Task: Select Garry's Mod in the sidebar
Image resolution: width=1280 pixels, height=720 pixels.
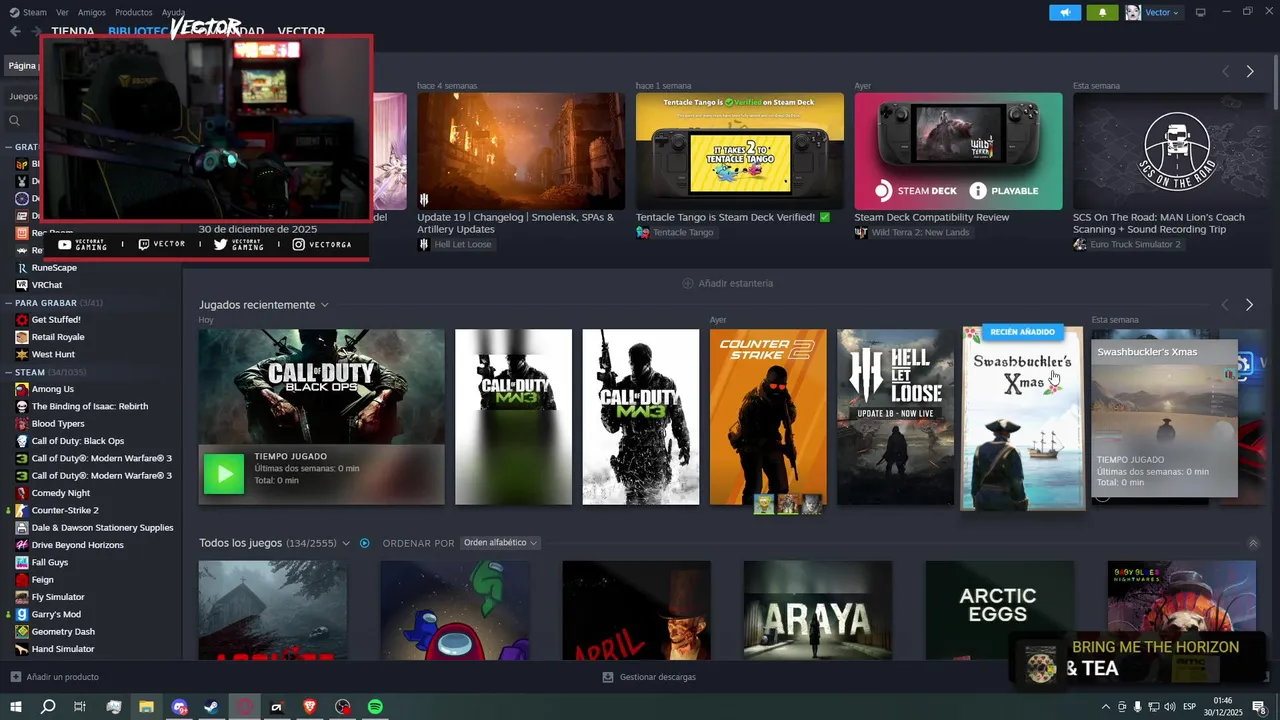Action: [56, 614]
